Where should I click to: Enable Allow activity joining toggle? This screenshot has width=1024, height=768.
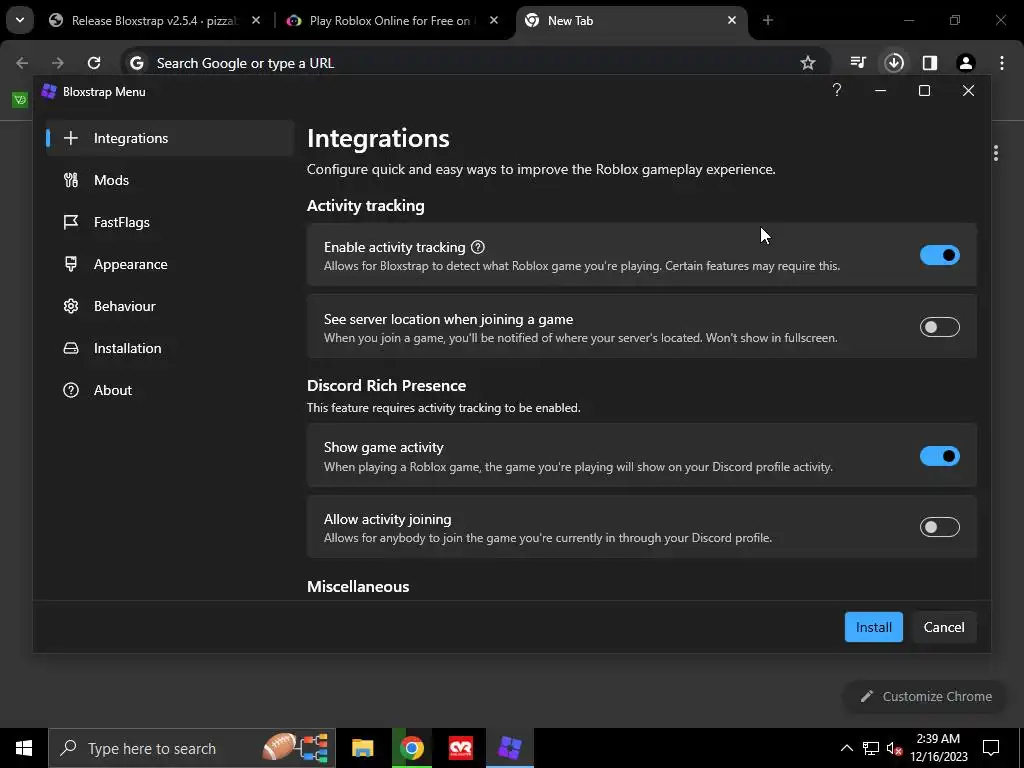940,527
